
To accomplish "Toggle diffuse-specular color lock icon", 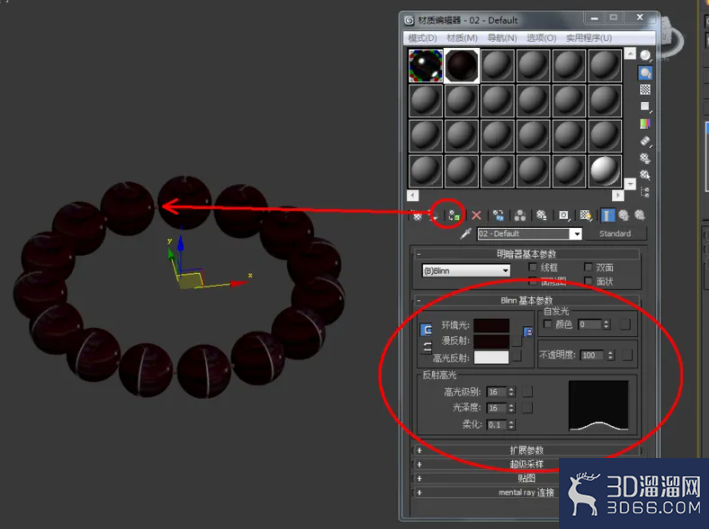I will (427, 347).
